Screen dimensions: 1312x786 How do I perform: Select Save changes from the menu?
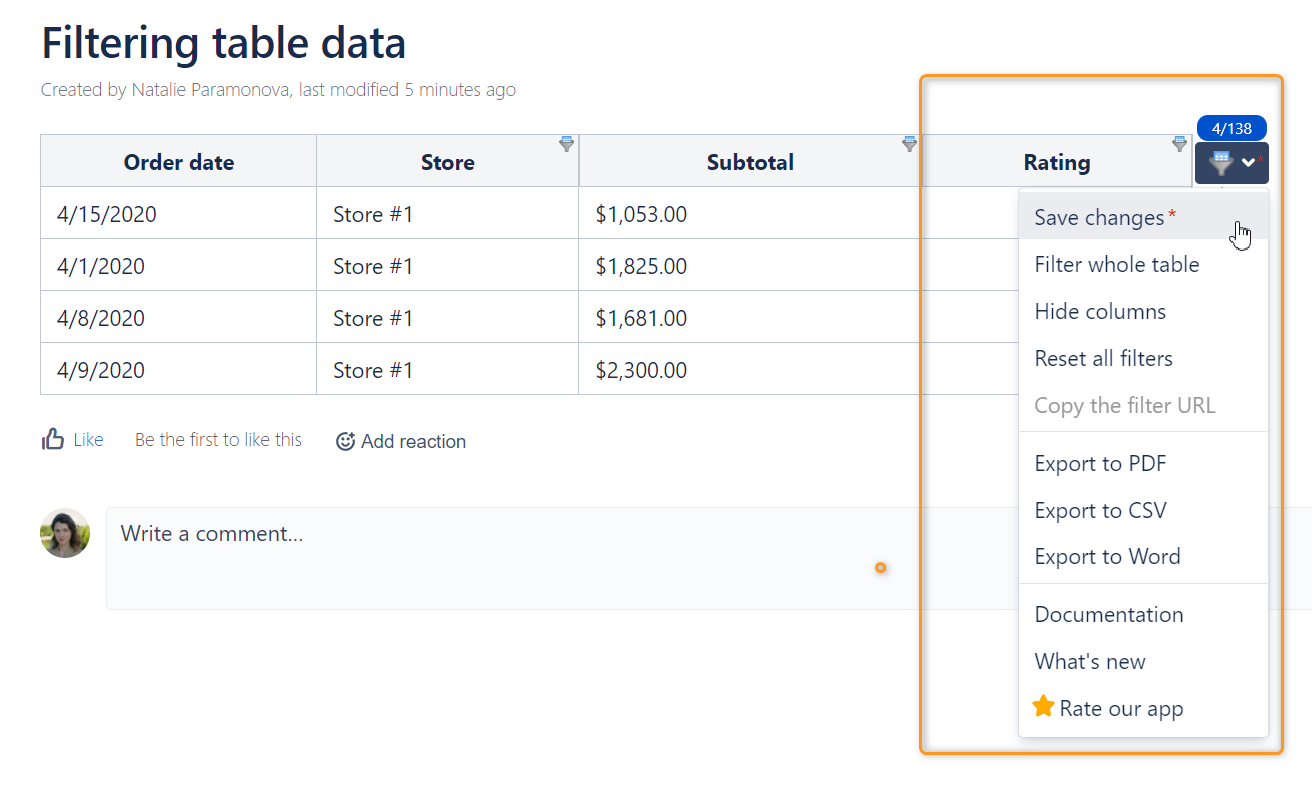[x=1099, y=217]
